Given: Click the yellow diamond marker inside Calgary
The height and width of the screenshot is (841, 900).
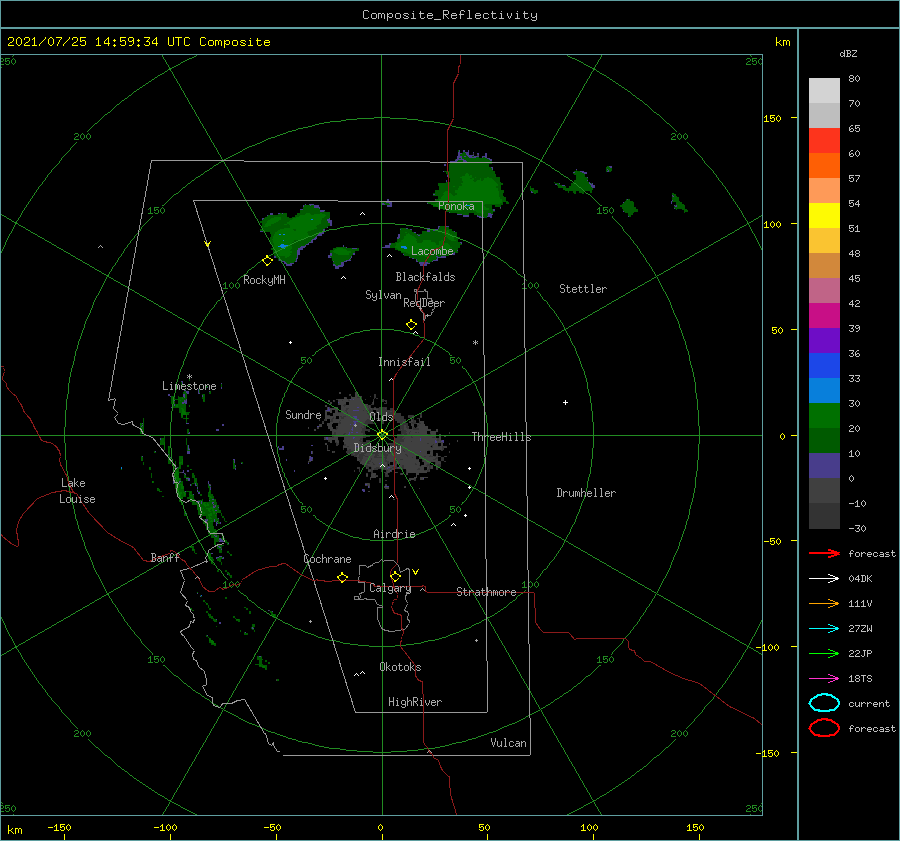Looking at the screenshot, I should (x=395, y=576).
